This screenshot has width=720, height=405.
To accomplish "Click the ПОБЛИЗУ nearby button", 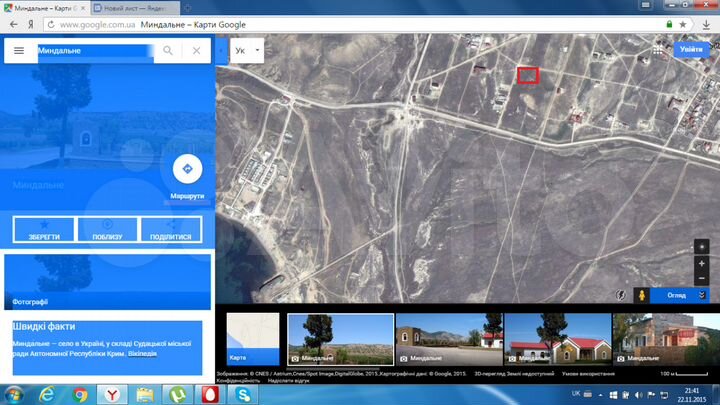I will click(107, 229).
